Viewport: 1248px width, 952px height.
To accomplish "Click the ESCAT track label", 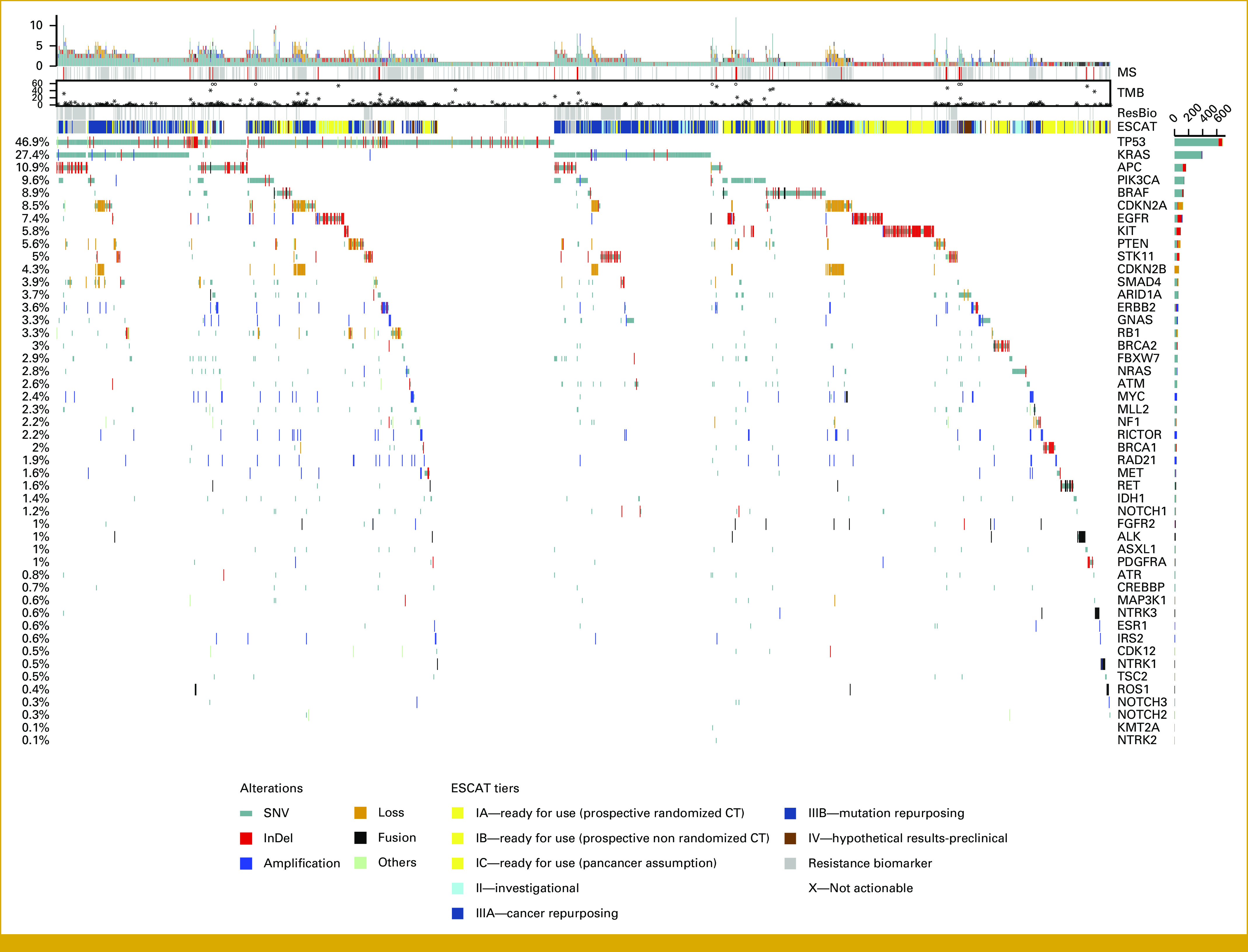I will pos(1136,126).
